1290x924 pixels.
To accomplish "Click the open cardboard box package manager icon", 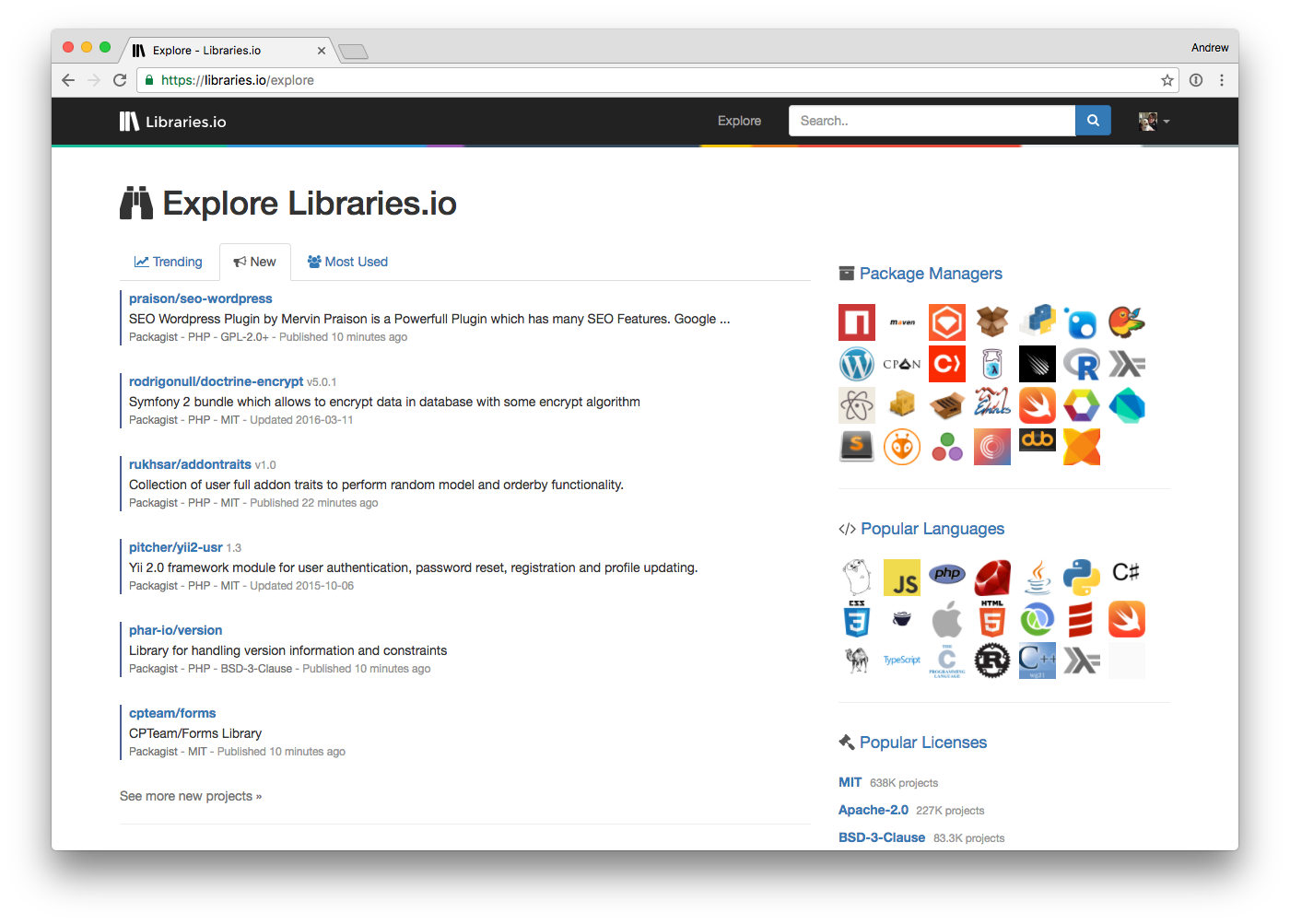I will (x=992, y=322).
